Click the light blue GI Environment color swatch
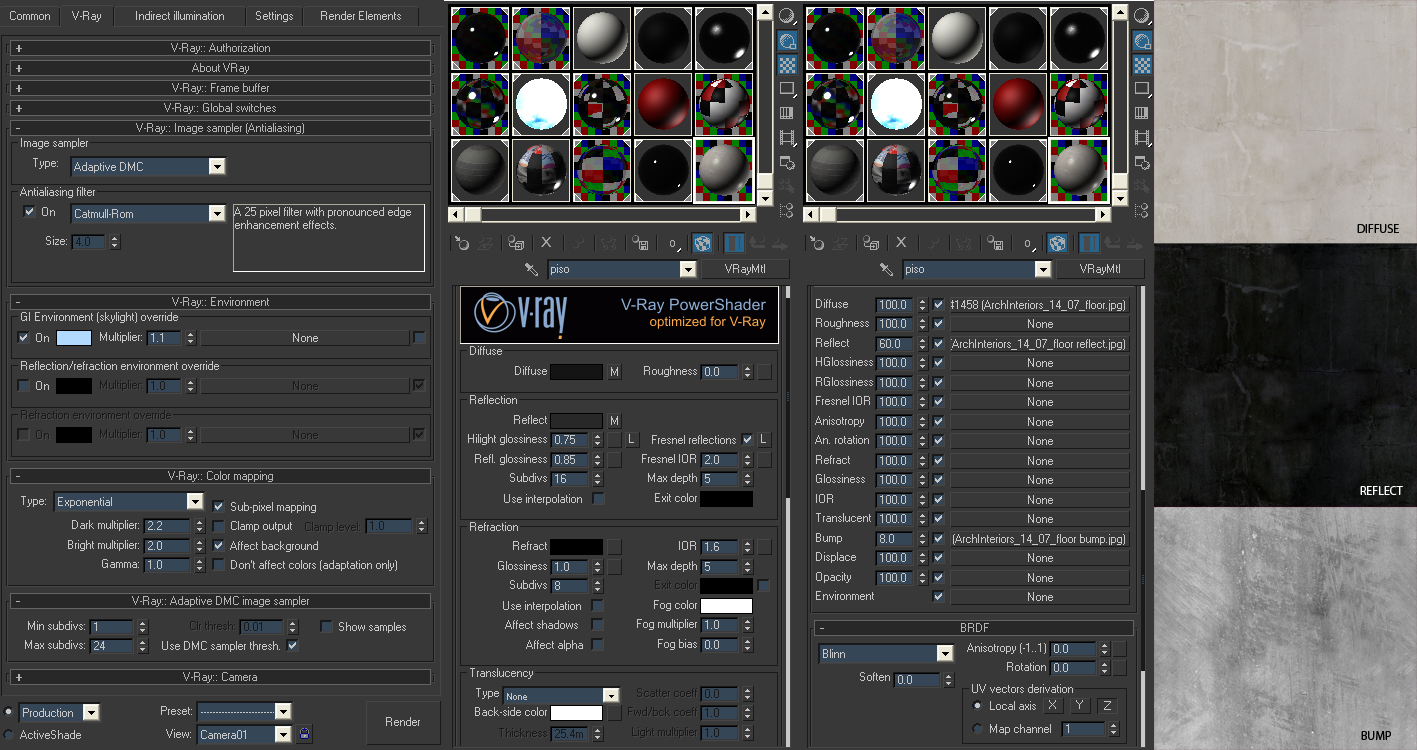Image resolution: width=1417 pixels, height=750 pixels. tap(74, 338)
